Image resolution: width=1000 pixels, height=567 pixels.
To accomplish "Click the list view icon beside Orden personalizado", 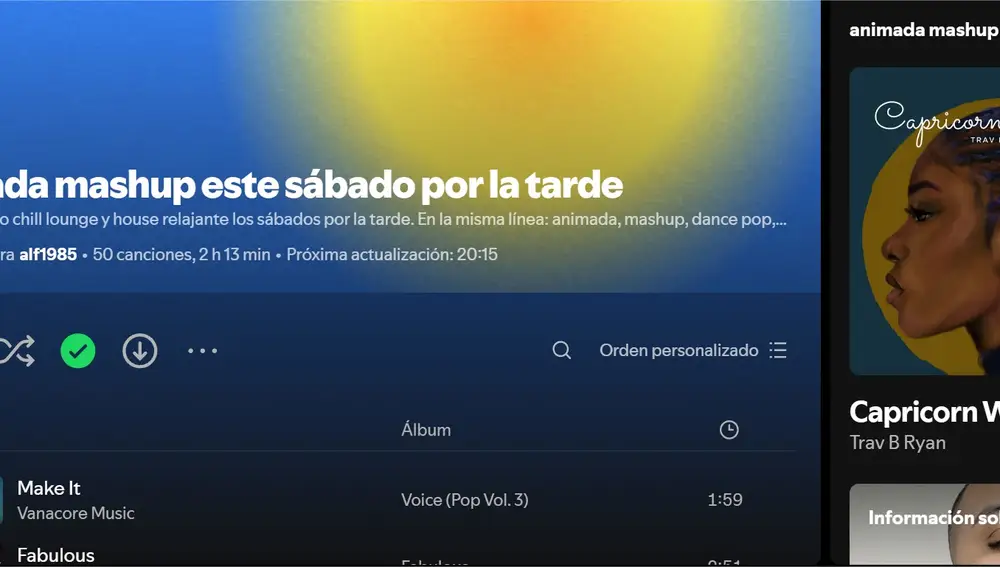I will click(x=778, y=350).
